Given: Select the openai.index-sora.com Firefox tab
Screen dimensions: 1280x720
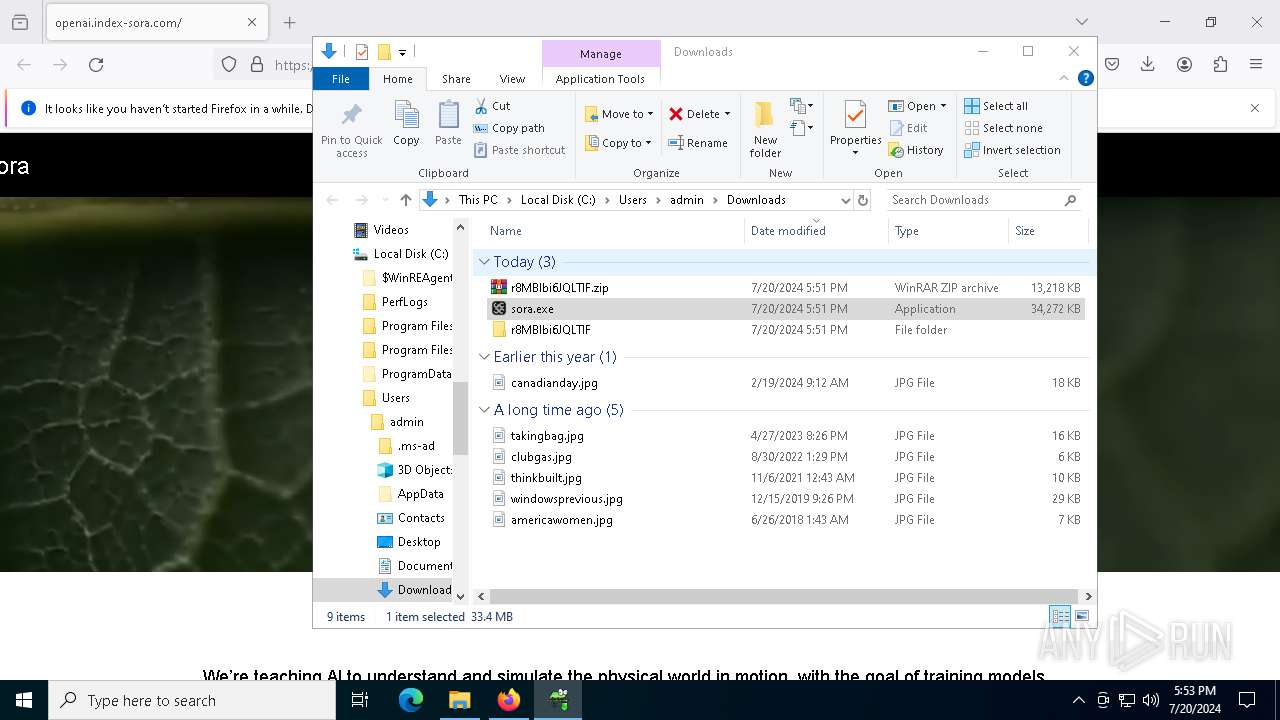Looking at the screenshot, I should [x=155, y=22].
